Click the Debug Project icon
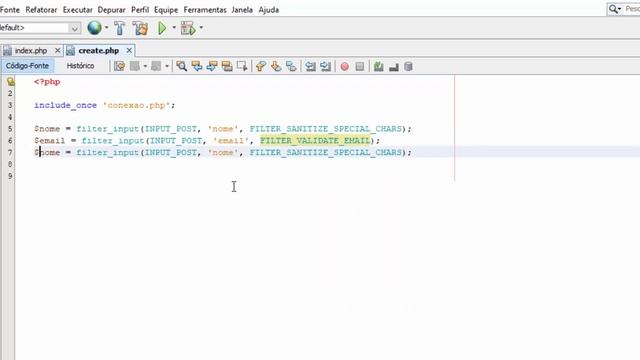640x360 pixels. click(x=188, y=28)
